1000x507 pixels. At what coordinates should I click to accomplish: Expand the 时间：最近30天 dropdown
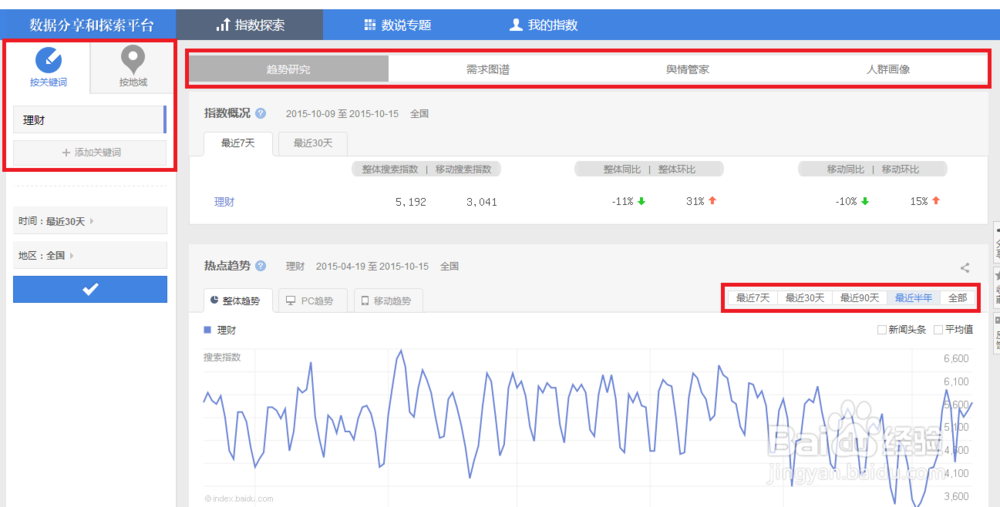(x=90, y=221)
